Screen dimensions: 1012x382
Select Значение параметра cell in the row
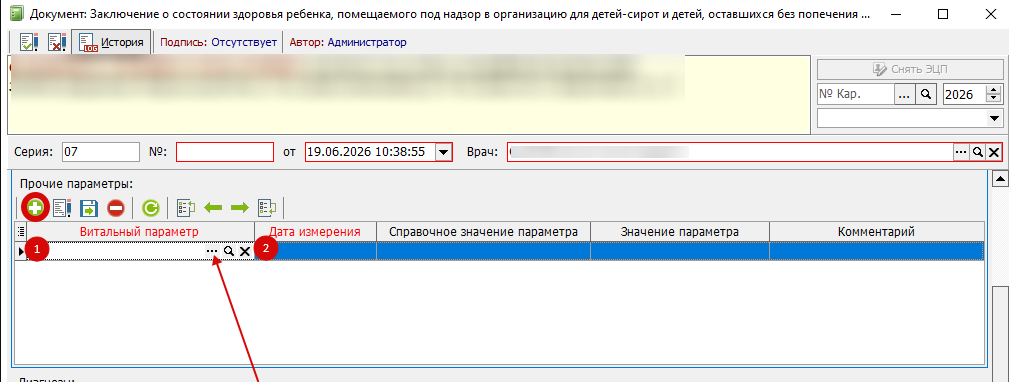point(680,251)
